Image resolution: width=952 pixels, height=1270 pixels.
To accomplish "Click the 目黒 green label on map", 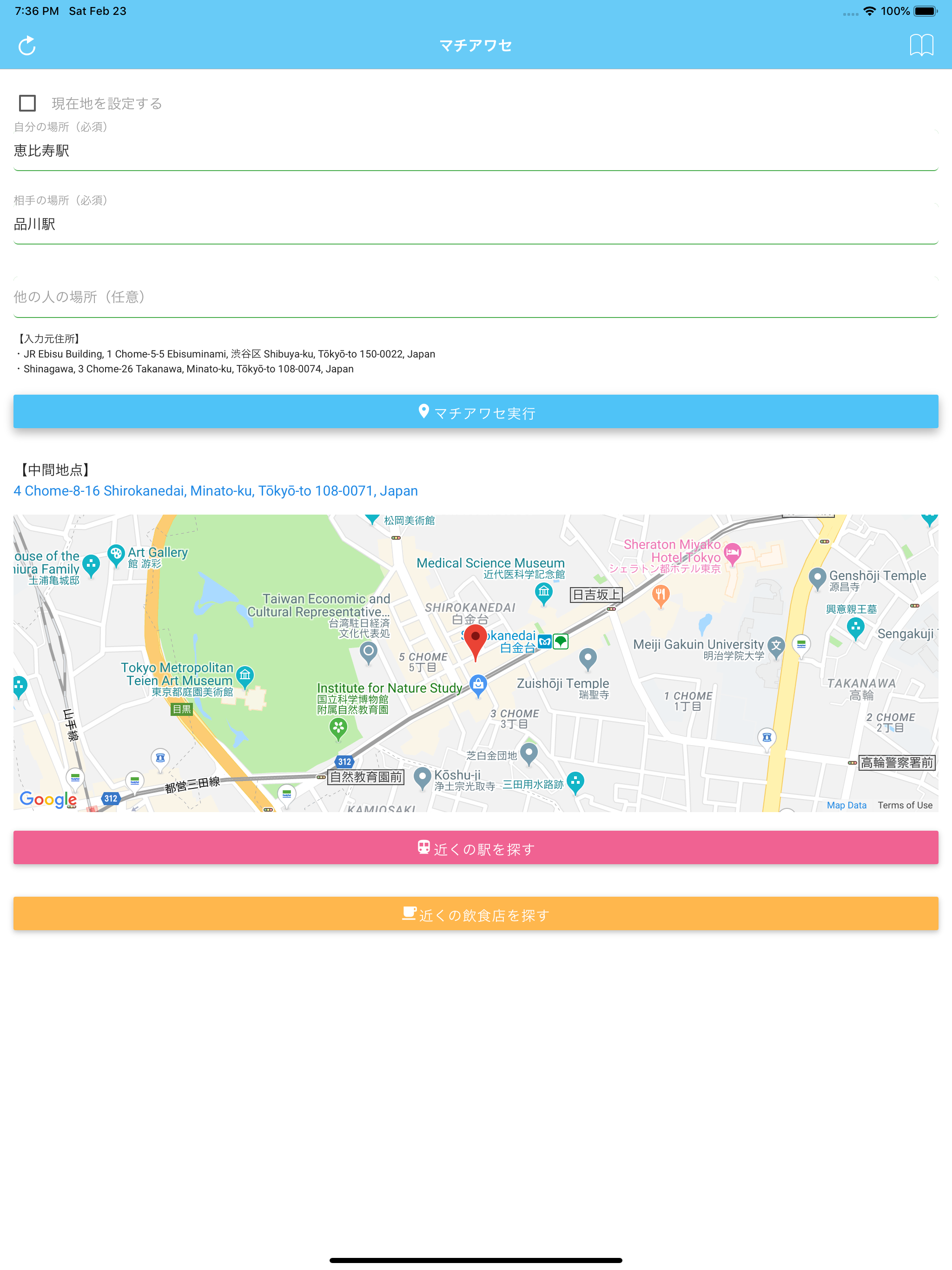I will pyautogui.click(x=182, y=709).
